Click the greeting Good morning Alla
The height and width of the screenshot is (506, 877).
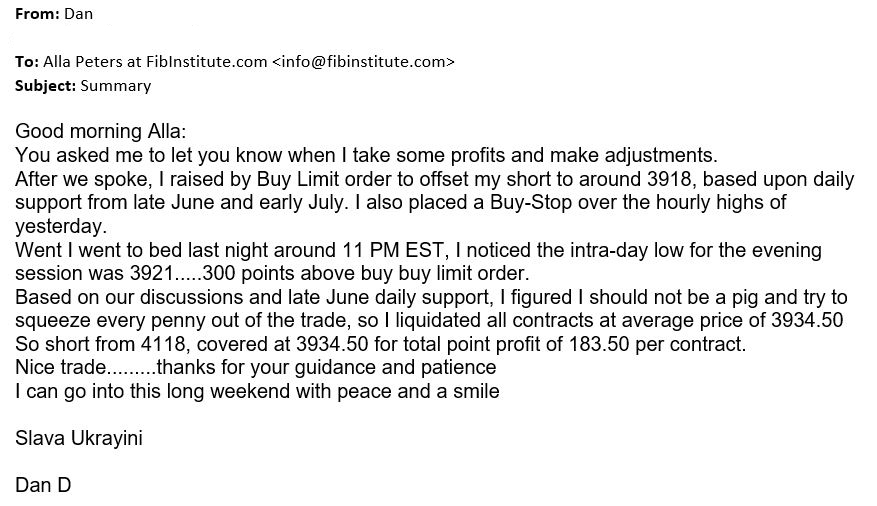(101, 131)
